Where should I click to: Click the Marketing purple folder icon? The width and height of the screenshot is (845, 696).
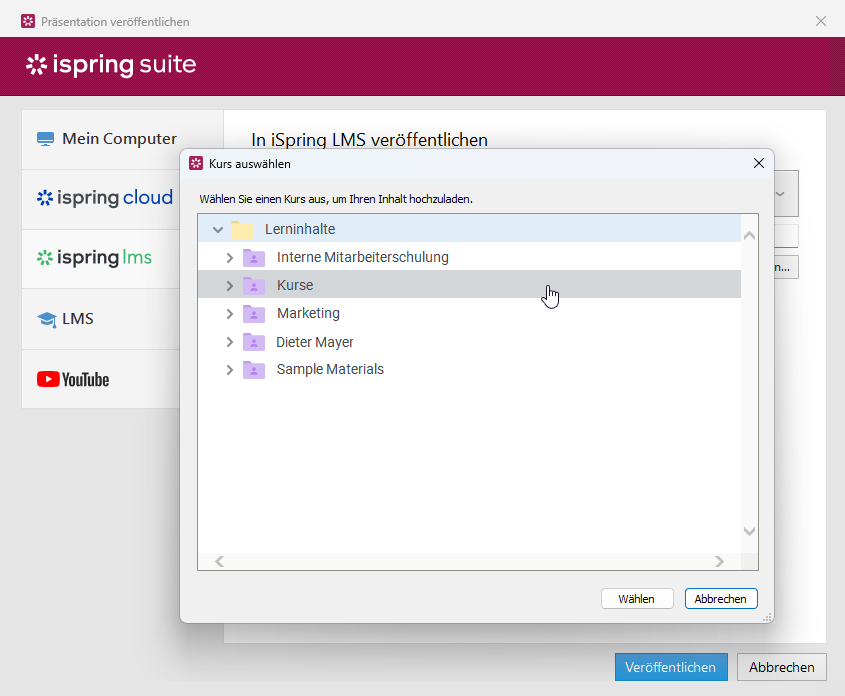[254, 314]
